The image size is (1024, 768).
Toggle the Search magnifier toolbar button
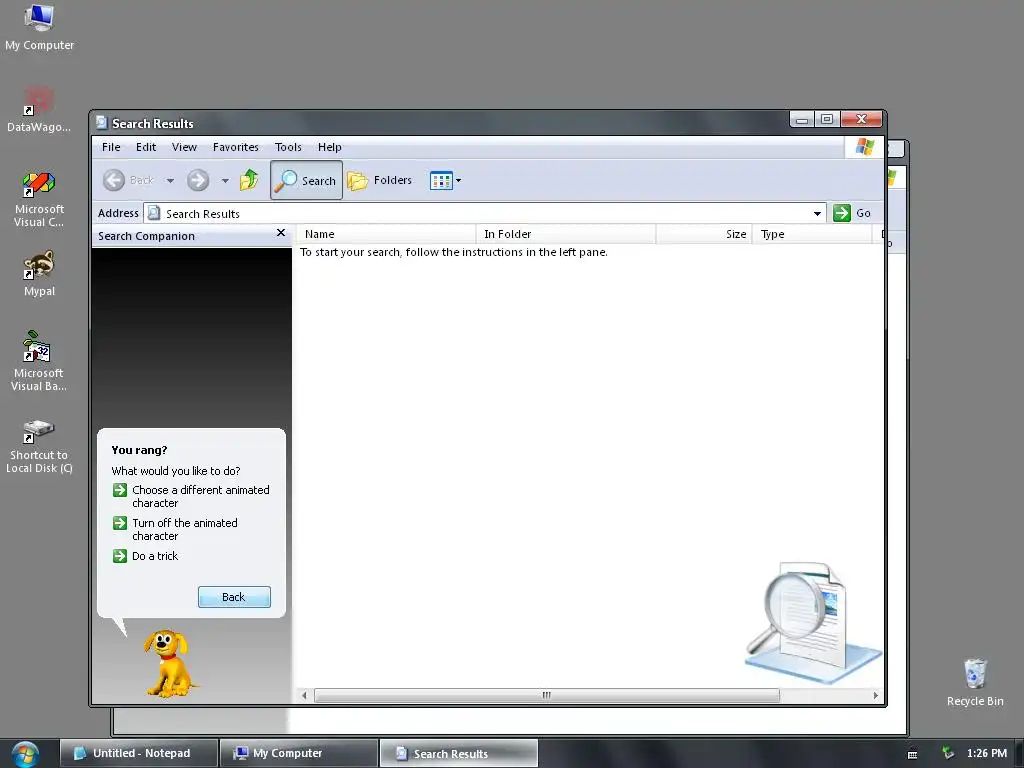(306, 180)
